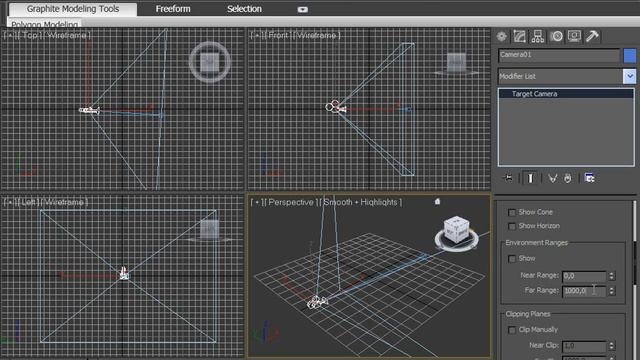640x360 pixels.
Task: Click Remove Modifier from Stack icon
Action: tap(568, 178)
